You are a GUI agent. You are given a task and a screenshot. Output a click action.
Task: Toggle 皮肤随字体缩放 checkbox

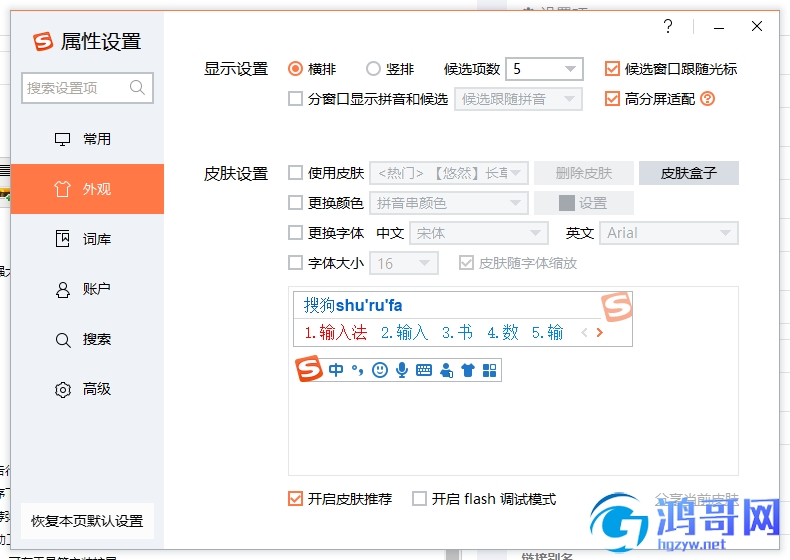(467, 263)
